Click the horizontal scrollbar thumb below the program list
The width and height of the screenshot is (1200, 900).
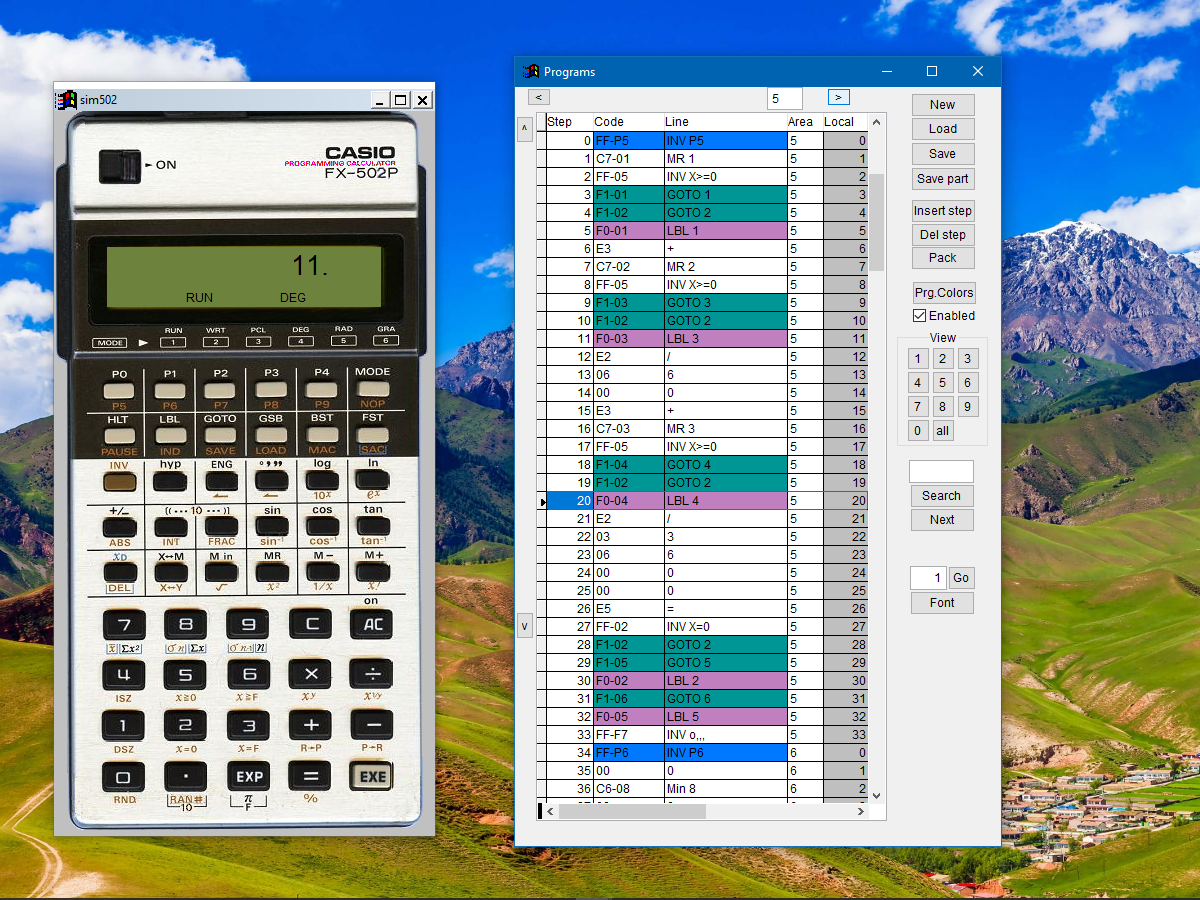[x=632, y=811]
